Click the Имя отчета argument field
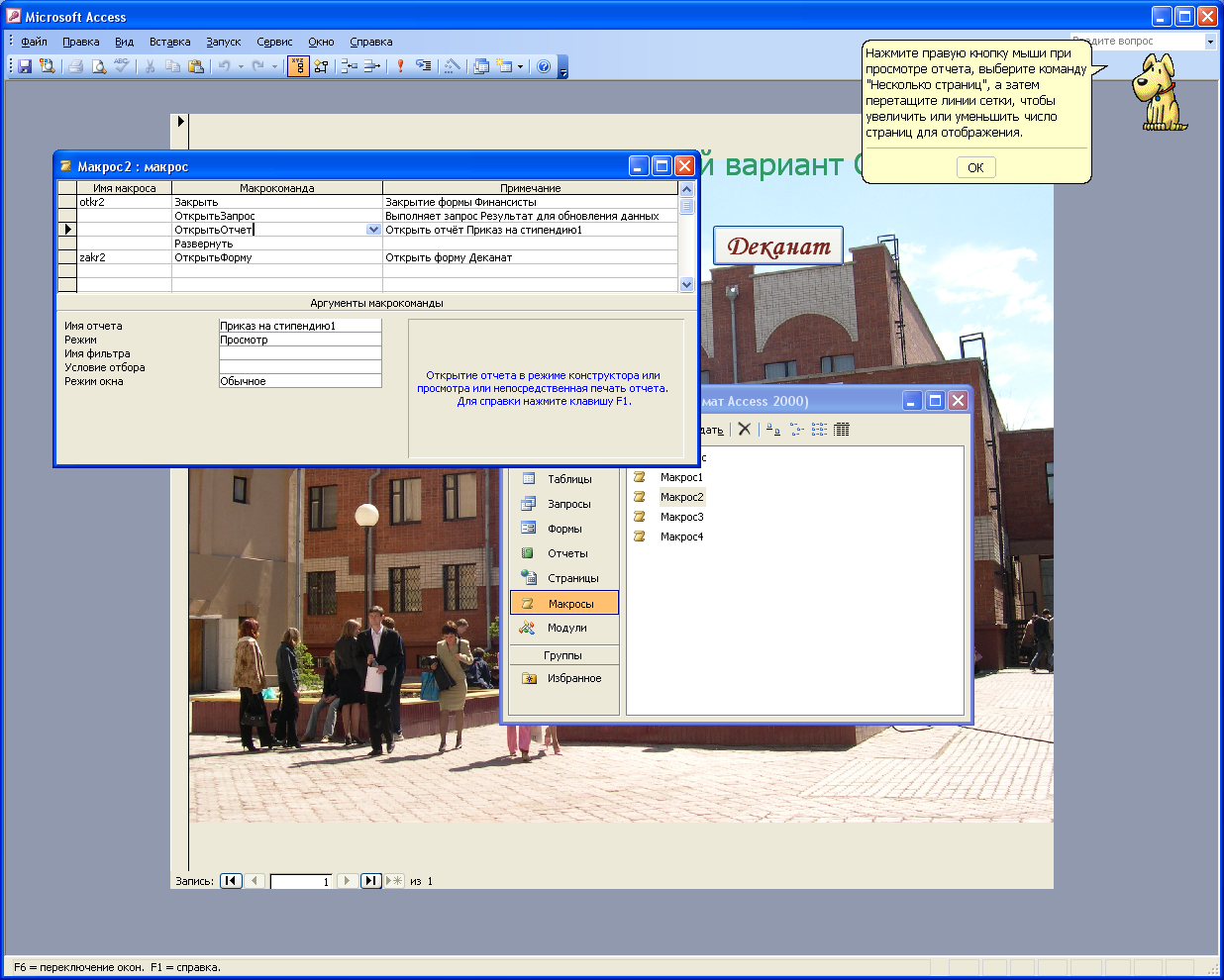 [x=300, y=326]
